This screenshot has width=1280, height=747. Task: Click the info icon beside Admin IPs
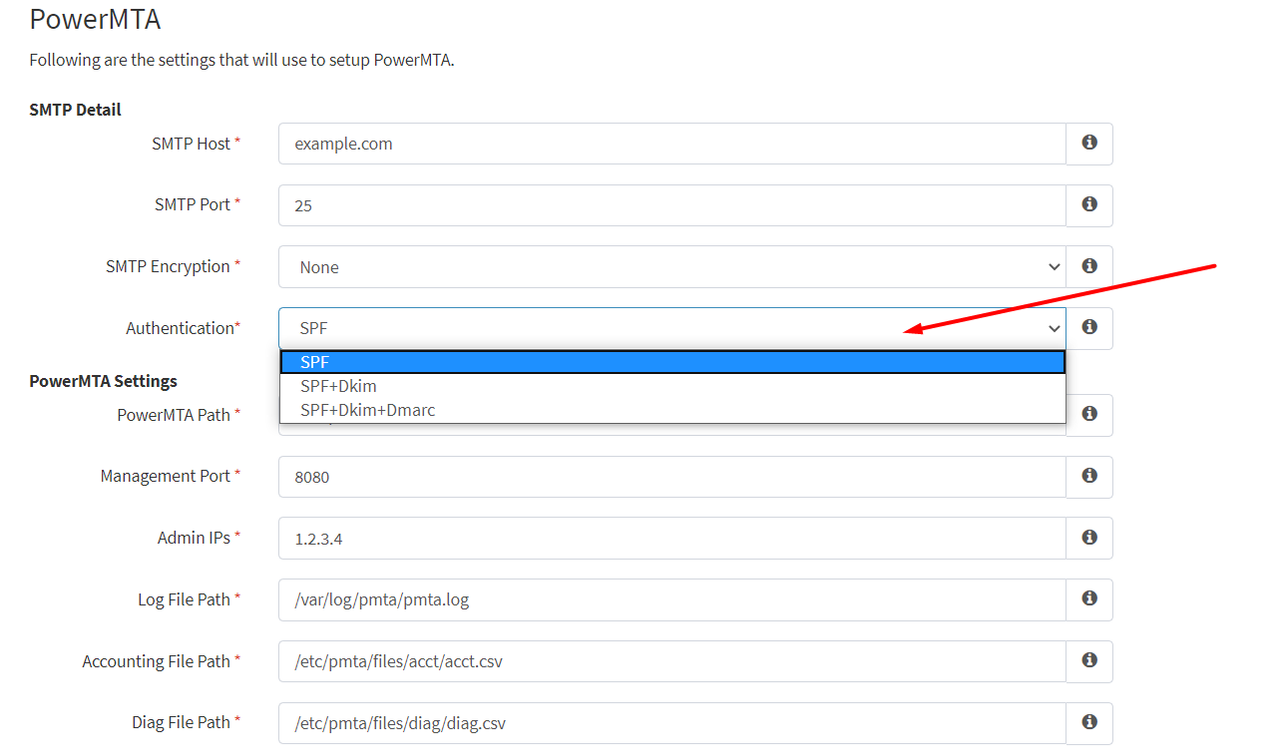point(1090,538)
